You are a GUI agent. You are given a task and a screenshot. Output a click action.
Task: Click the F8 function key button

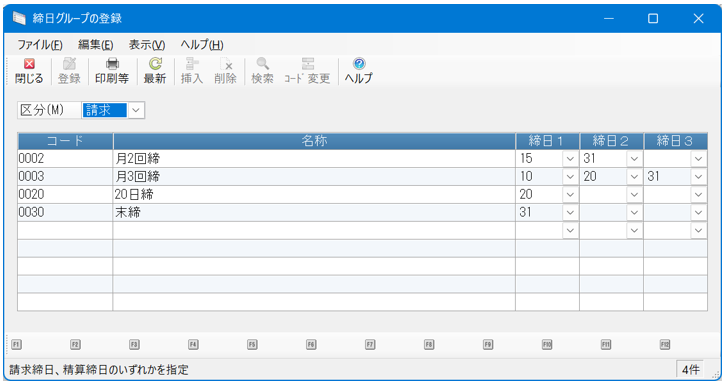pyautogui.click(x=429, y=344)
